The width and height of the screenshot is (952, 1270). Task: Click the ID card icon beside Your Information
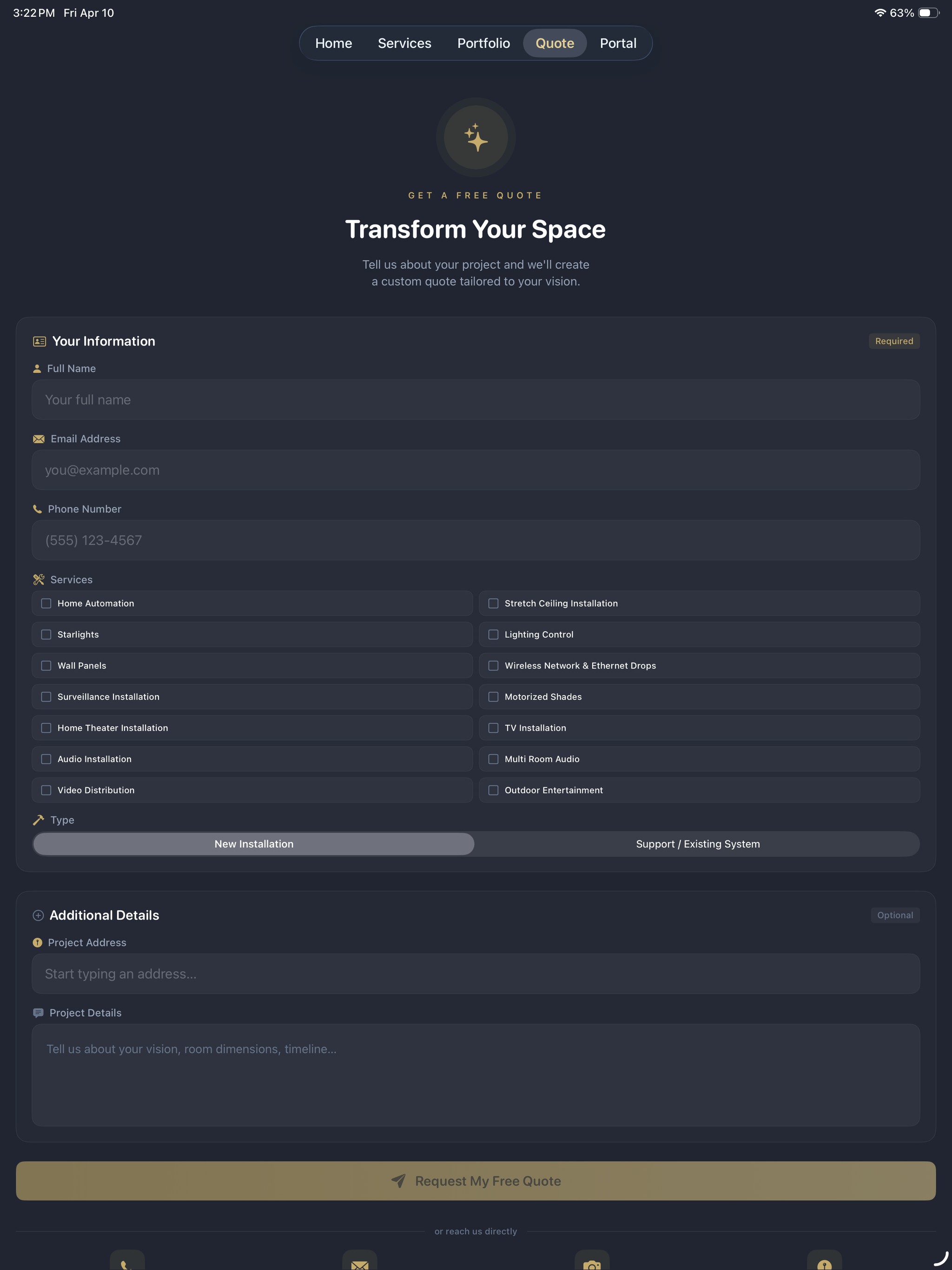[40, 342]
